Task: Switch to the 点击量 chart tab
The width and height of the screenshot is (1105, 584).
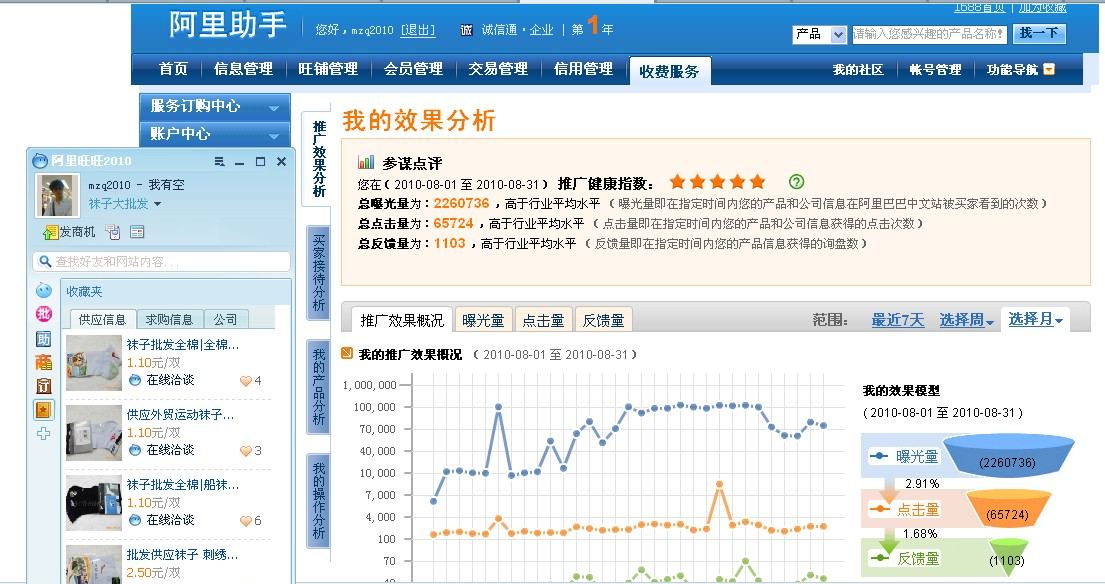Action: [543, 321]
